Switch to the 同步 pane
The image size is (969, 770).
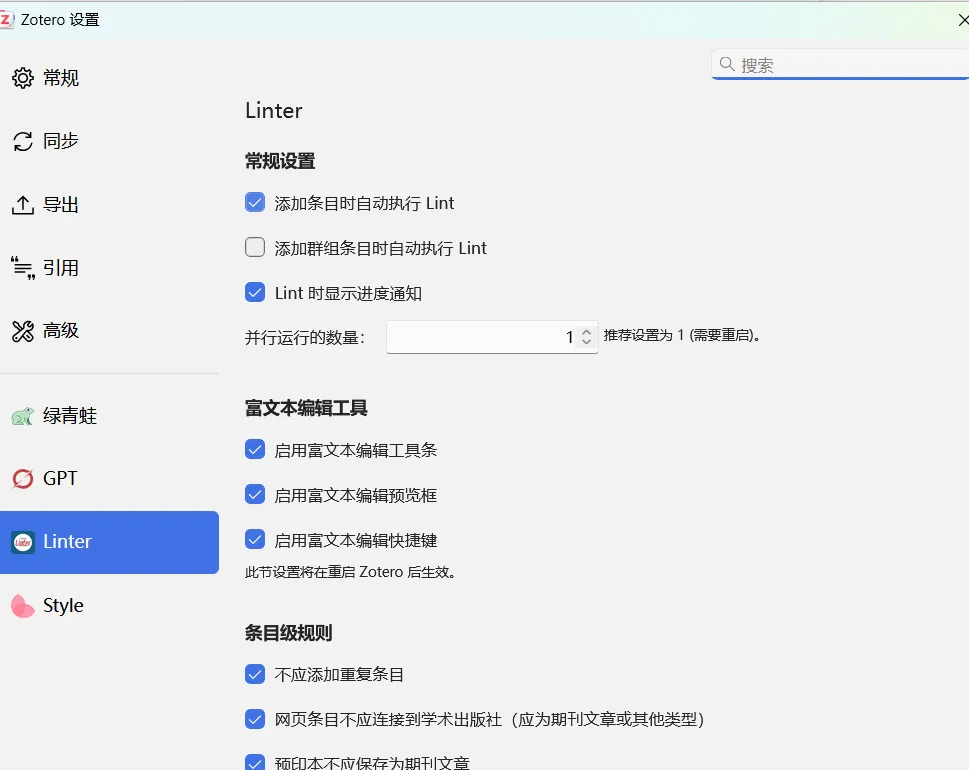pos(61,142)
